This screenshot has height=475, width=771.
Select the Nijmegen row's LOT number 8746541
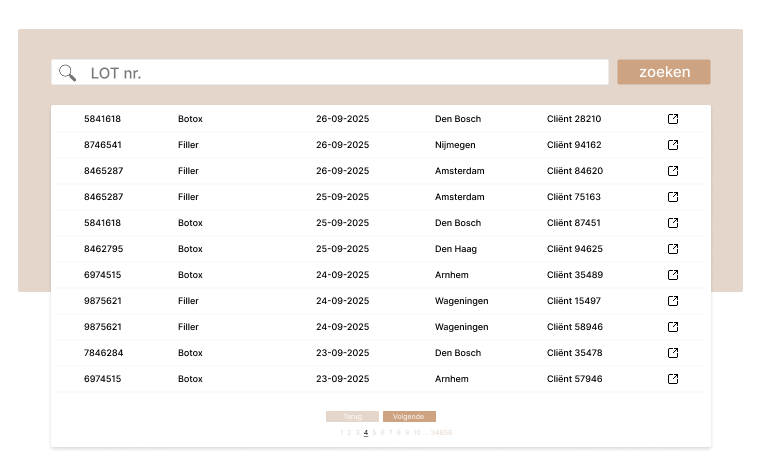103,145
